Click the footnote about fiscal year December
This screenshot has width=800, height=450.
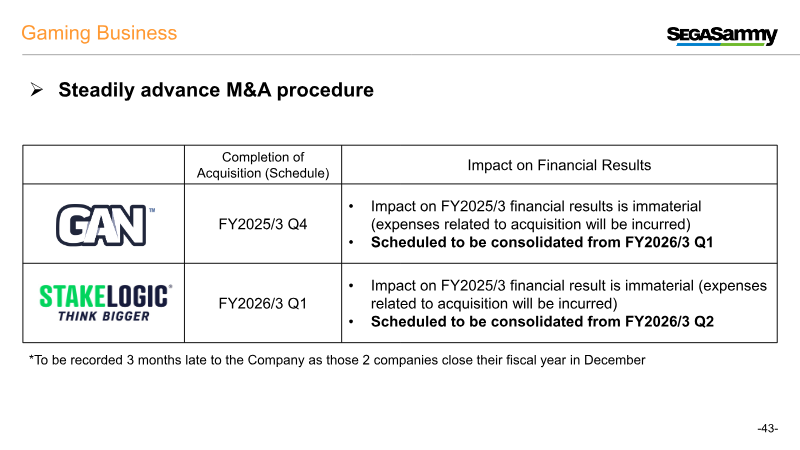click(x=337, y=360)
